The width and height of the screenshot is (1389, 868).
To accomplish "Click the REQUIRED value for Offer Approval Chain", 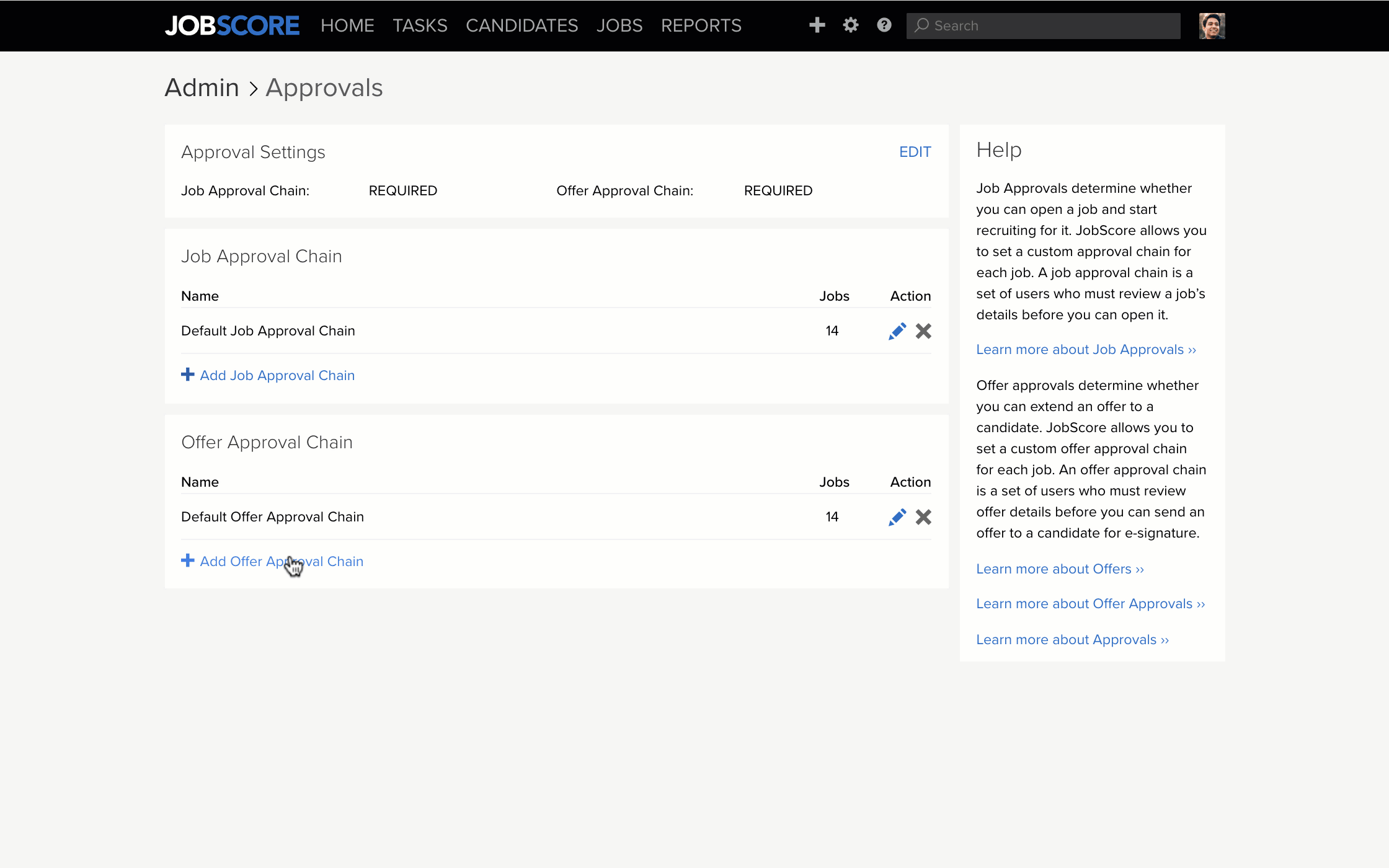I will [778, 191].
